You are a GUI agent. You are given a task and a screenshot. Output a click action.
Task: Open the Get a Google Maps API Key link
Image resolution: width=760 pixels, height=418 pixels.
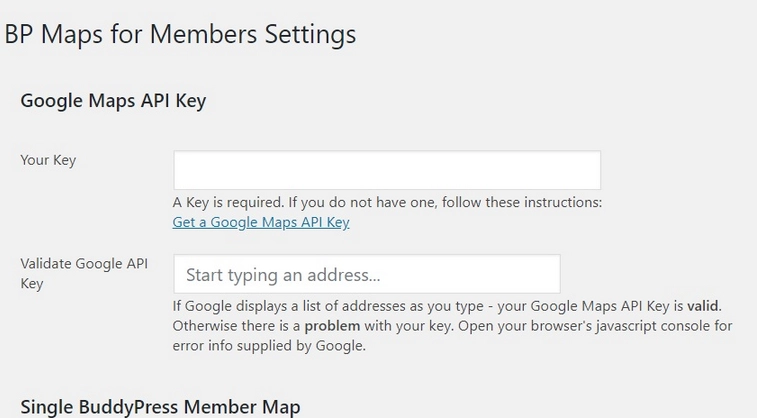pos(261,222)
